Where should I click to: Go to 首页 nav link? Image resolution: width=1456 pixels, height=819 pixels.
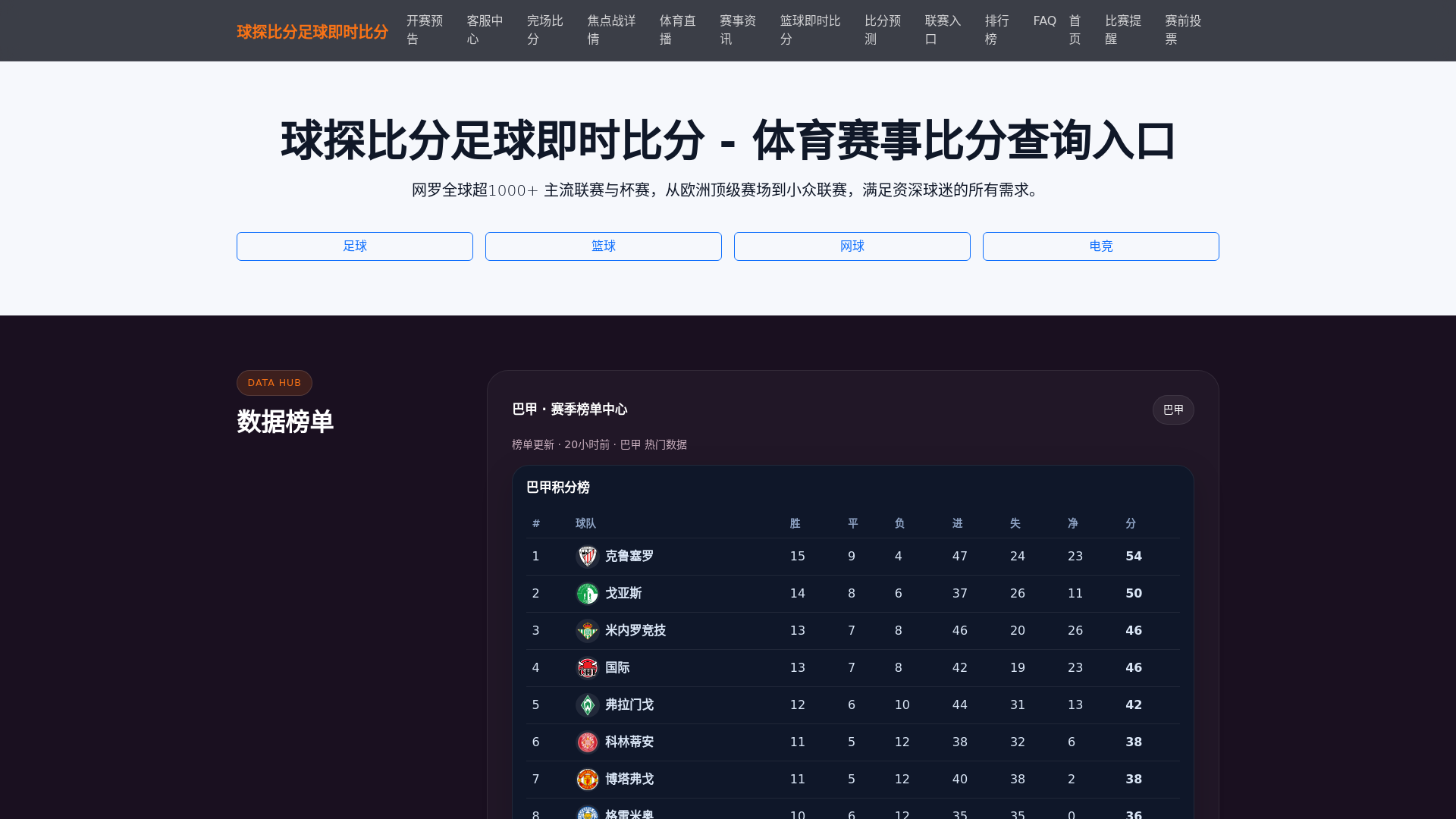pos(1075,30)
